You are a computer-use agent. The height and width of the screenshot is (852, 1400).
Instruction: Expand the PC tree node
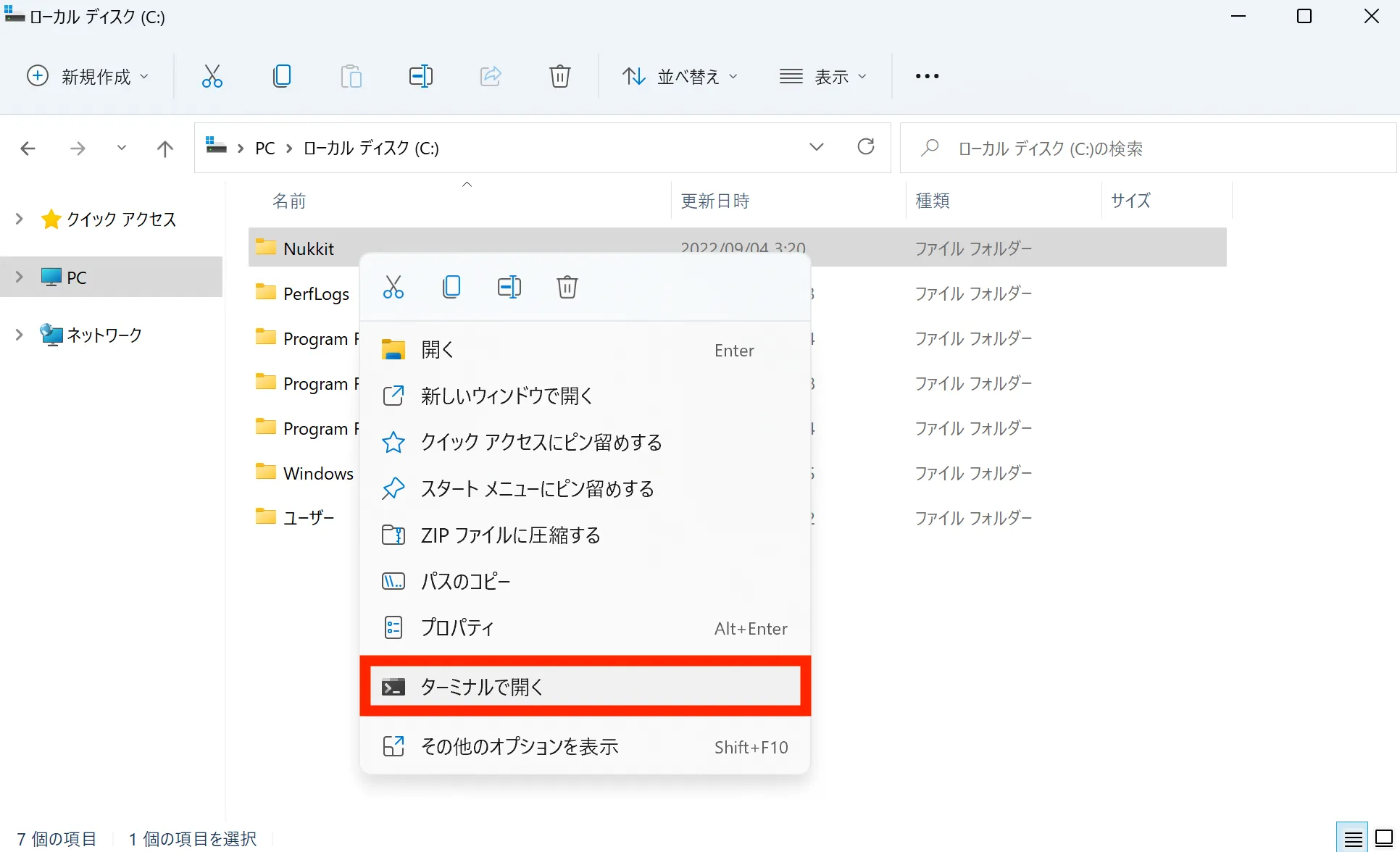tap(20, 277)
